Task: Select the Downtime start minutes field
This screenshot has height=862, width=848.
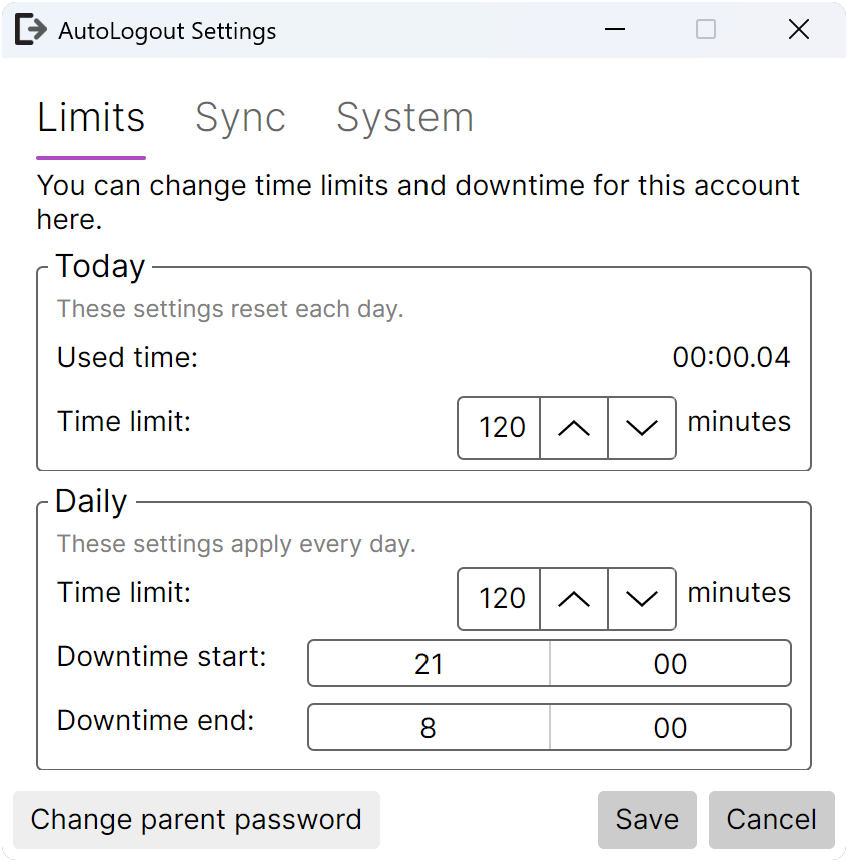Action: click(x=670, y=663)
